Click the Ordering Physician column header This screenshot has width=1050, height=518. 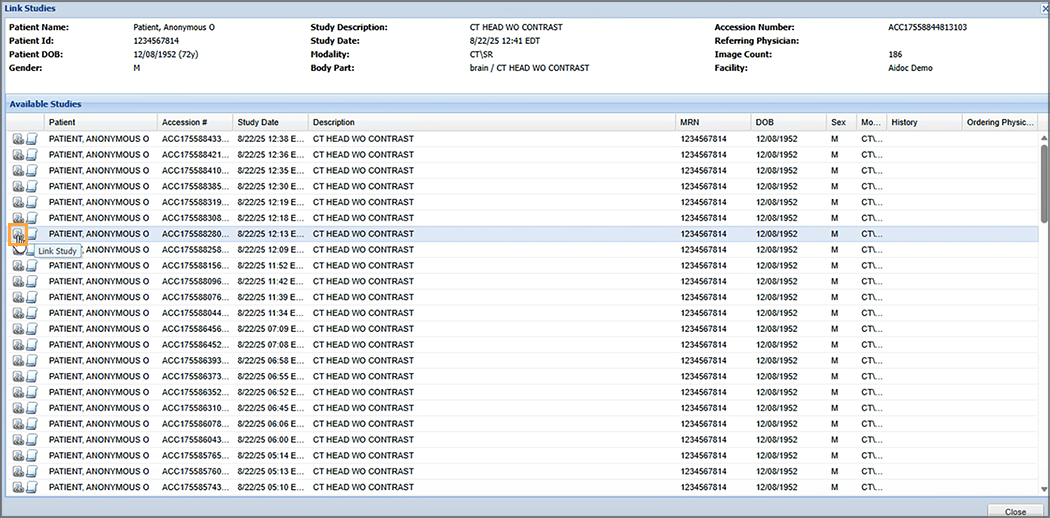tap(999, 122)
